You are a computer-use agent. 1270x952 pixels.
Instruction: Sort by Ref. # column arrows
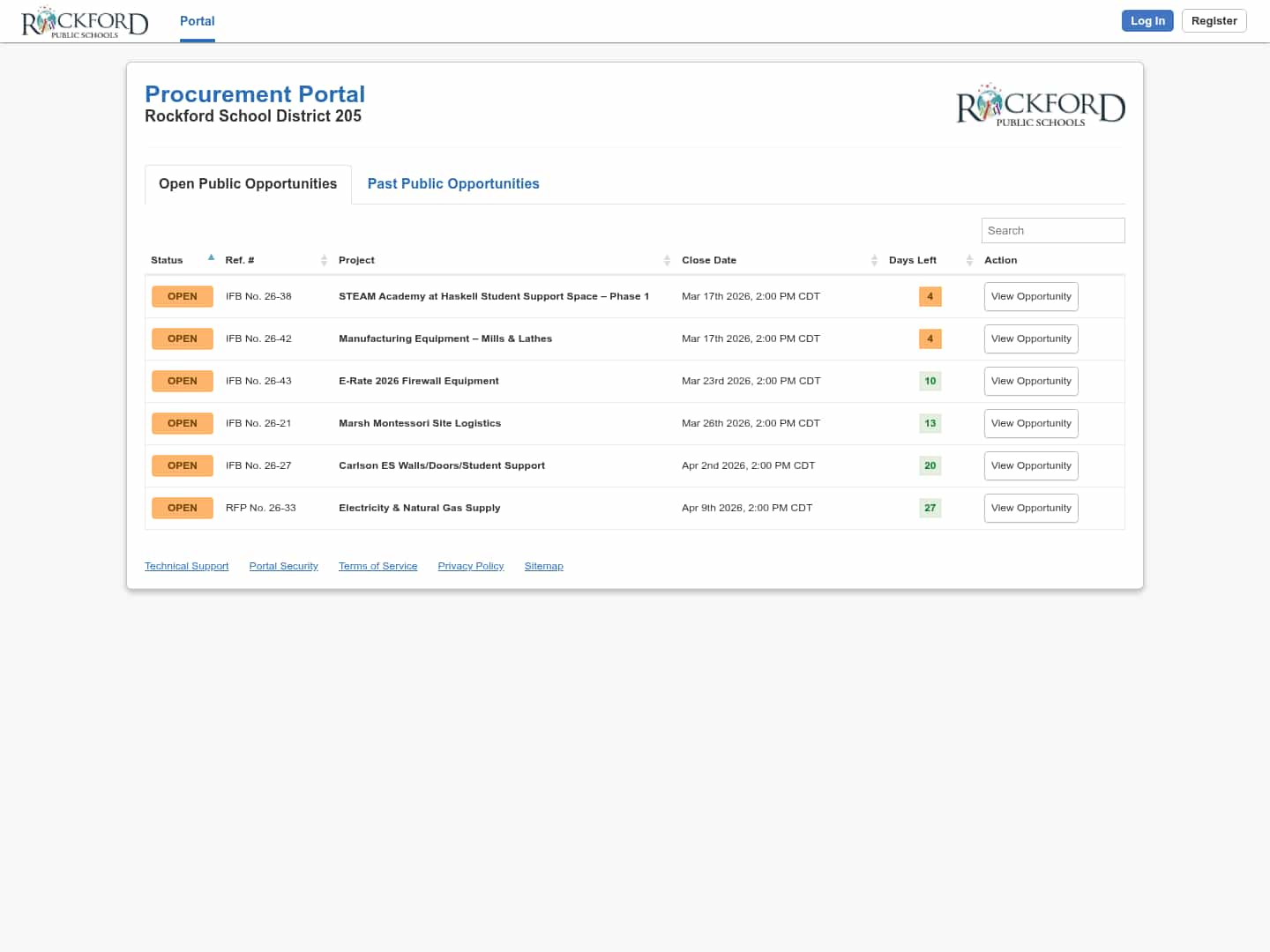[324, 260]
